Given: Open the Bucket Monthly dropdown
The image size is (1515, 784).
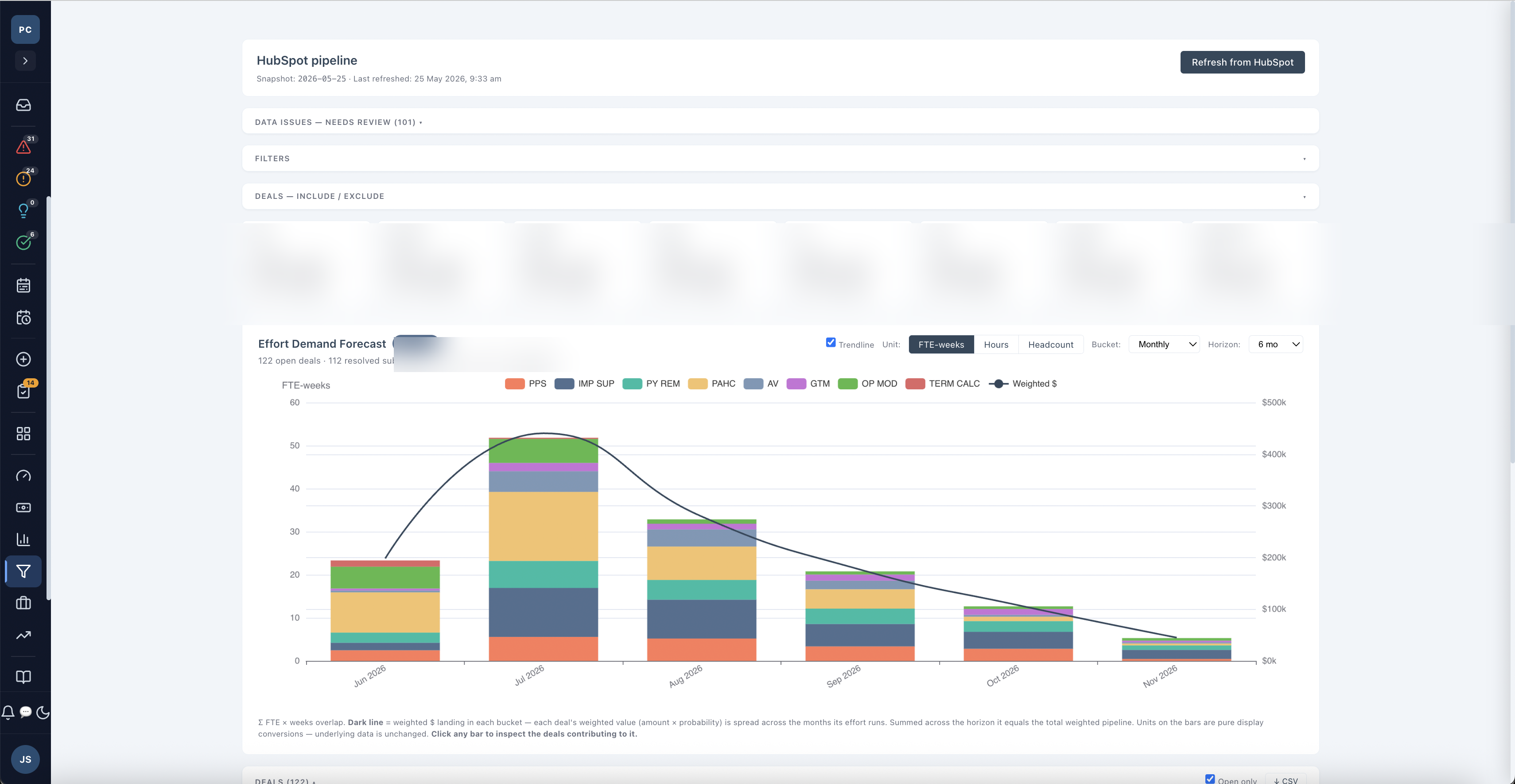Looking at the screenshot, I should coord(1164,345).
